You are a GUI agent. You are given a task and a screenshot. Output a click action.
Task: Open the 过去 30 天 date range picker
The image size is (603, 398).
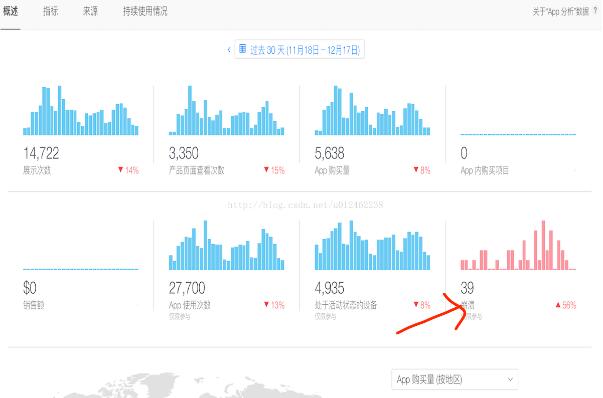(x=300, y=50)
